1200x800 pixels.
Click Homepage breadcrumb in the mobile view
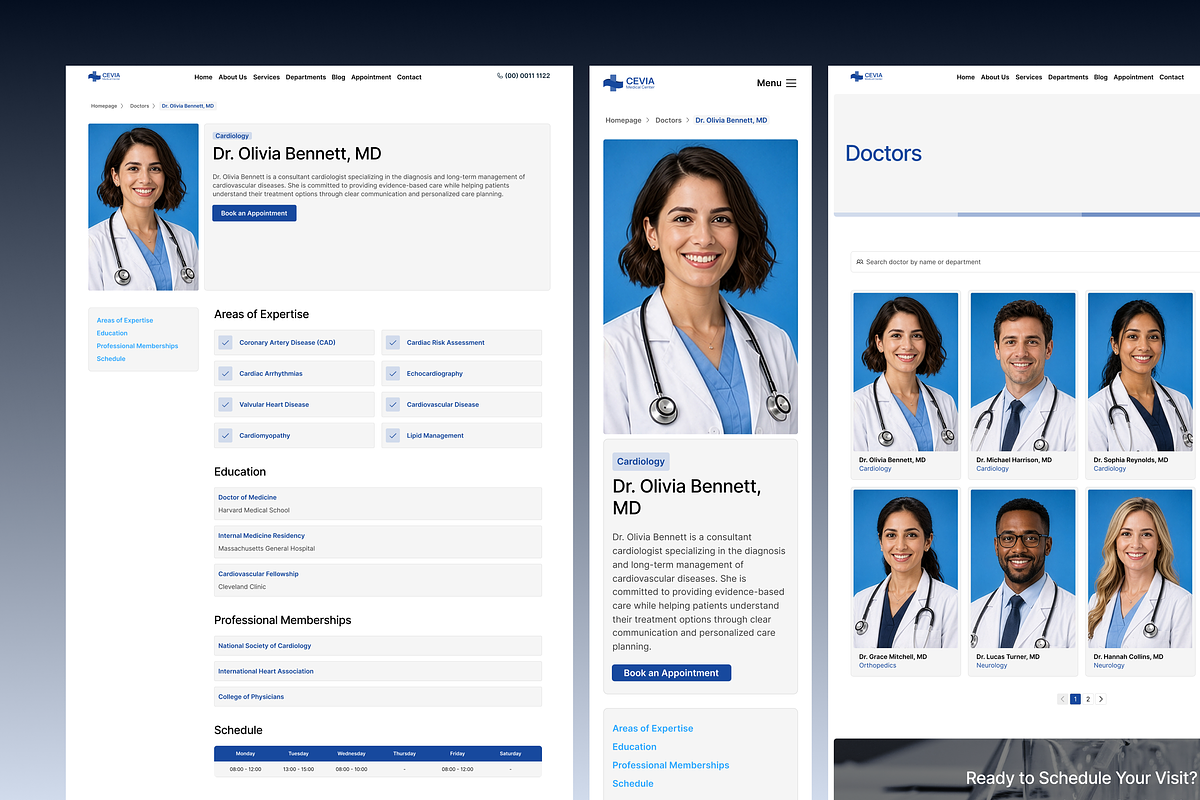[623, 120]
